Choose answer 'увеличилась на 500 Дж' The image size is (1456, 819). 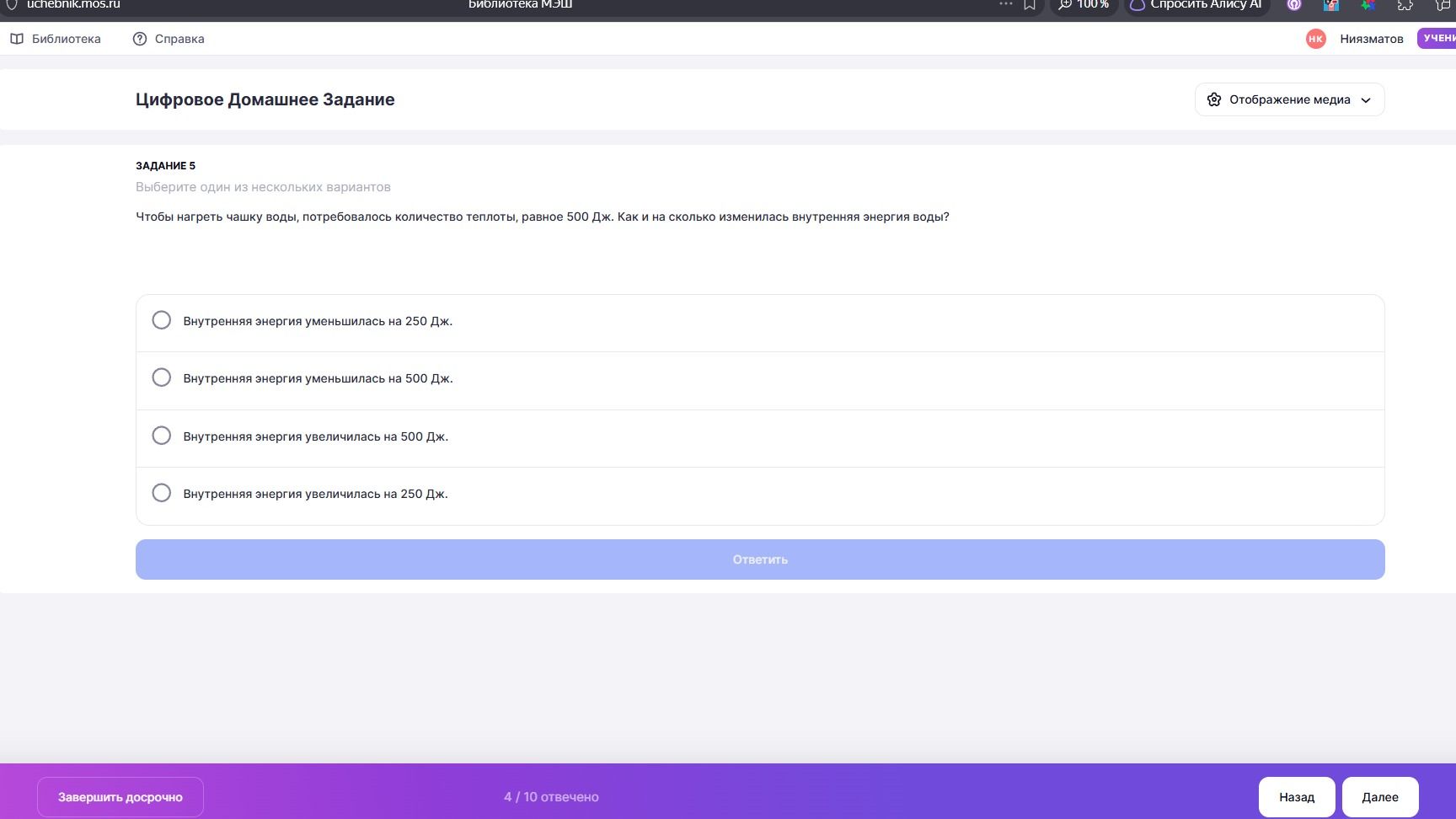point(759,436)
